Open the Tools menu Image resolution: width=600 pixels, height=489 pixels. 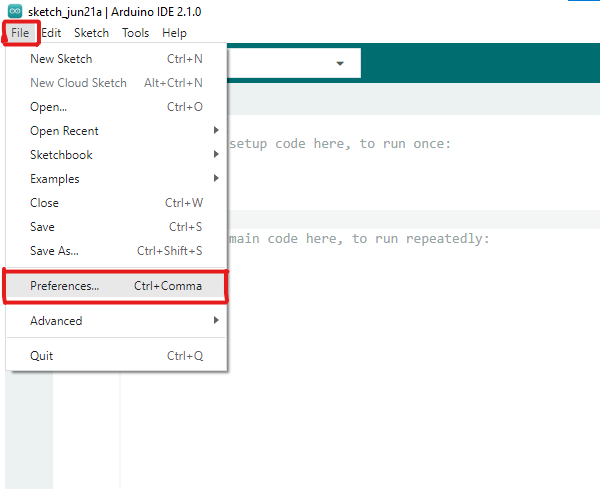click(x=135, y=33)
